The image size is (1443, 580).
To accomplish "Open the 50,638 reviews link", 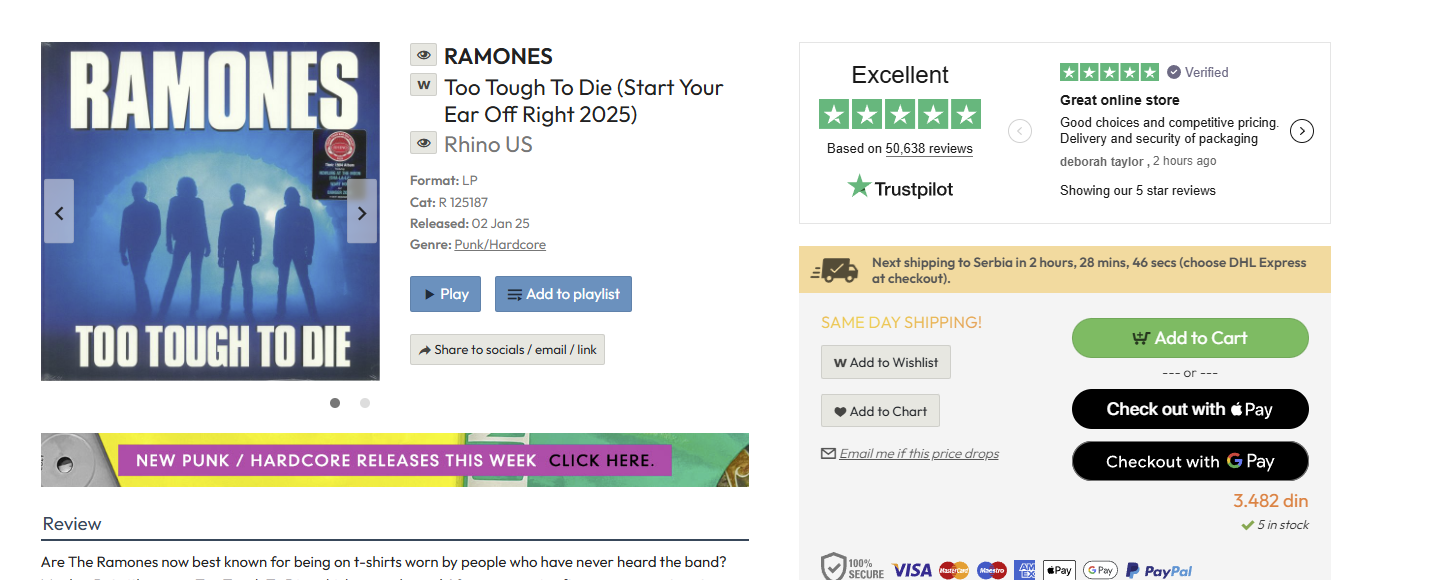I will coord(929,149).
